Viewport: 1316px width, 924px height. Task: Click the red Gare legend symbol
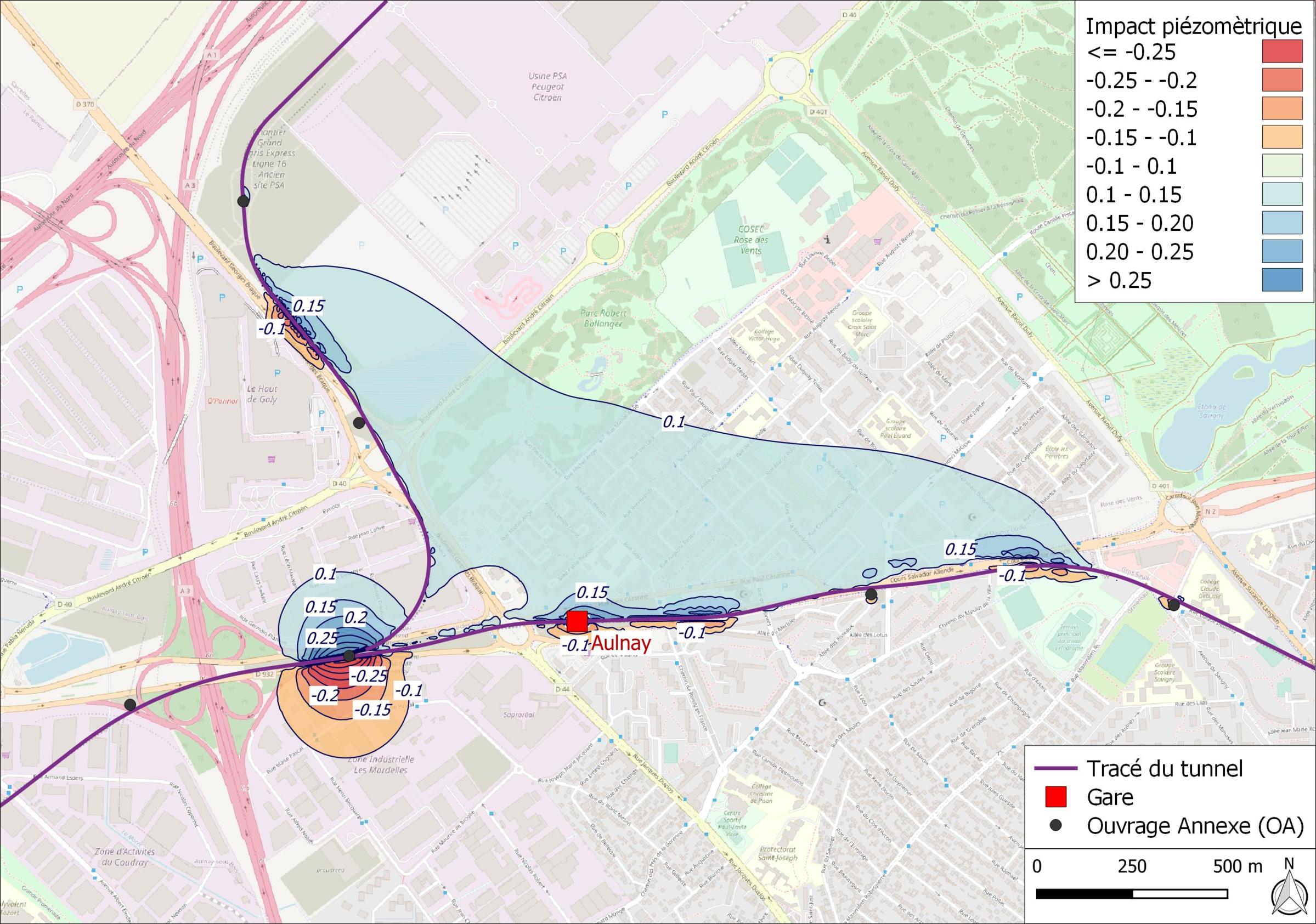1055,797
